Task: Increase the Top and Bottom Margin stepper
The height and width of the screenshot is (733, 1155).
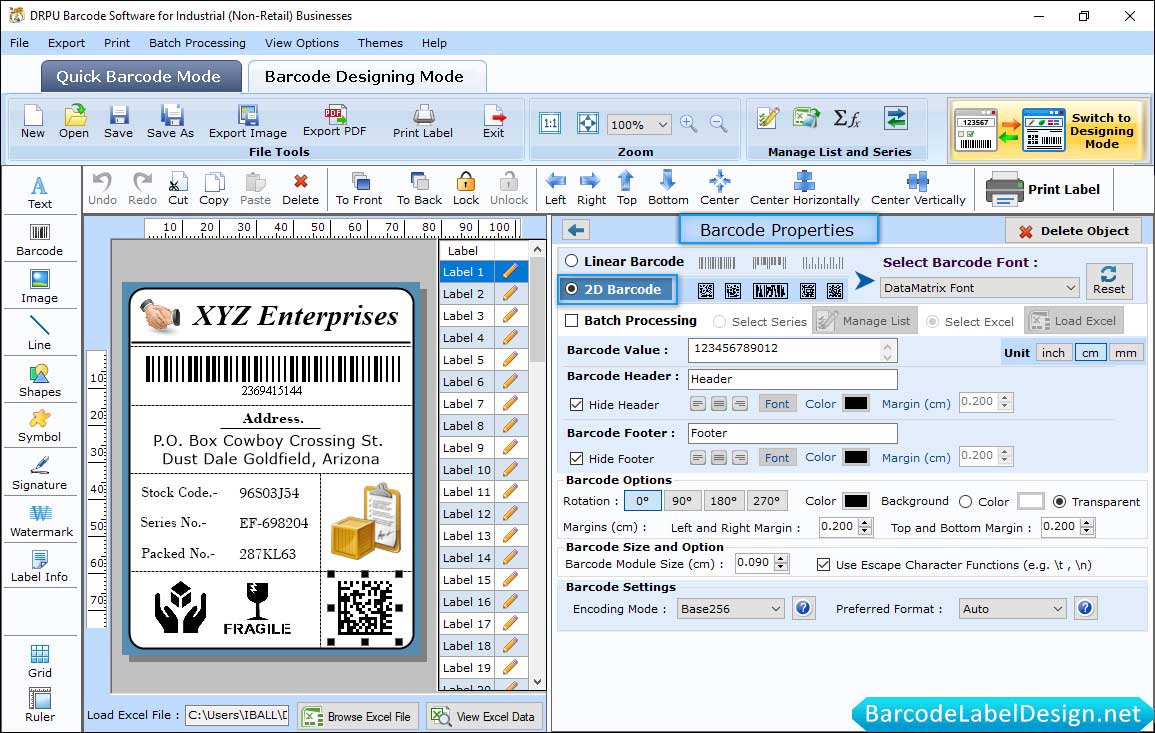Action: point(1087,522)
